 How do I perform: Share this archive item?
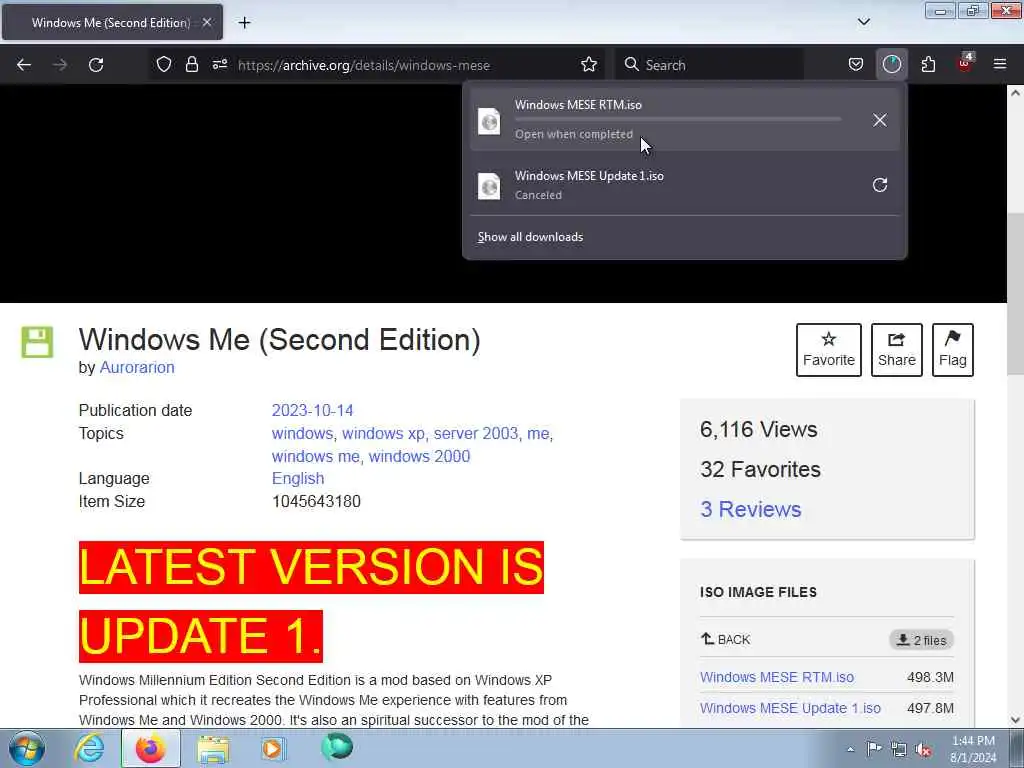coord(897,350)
